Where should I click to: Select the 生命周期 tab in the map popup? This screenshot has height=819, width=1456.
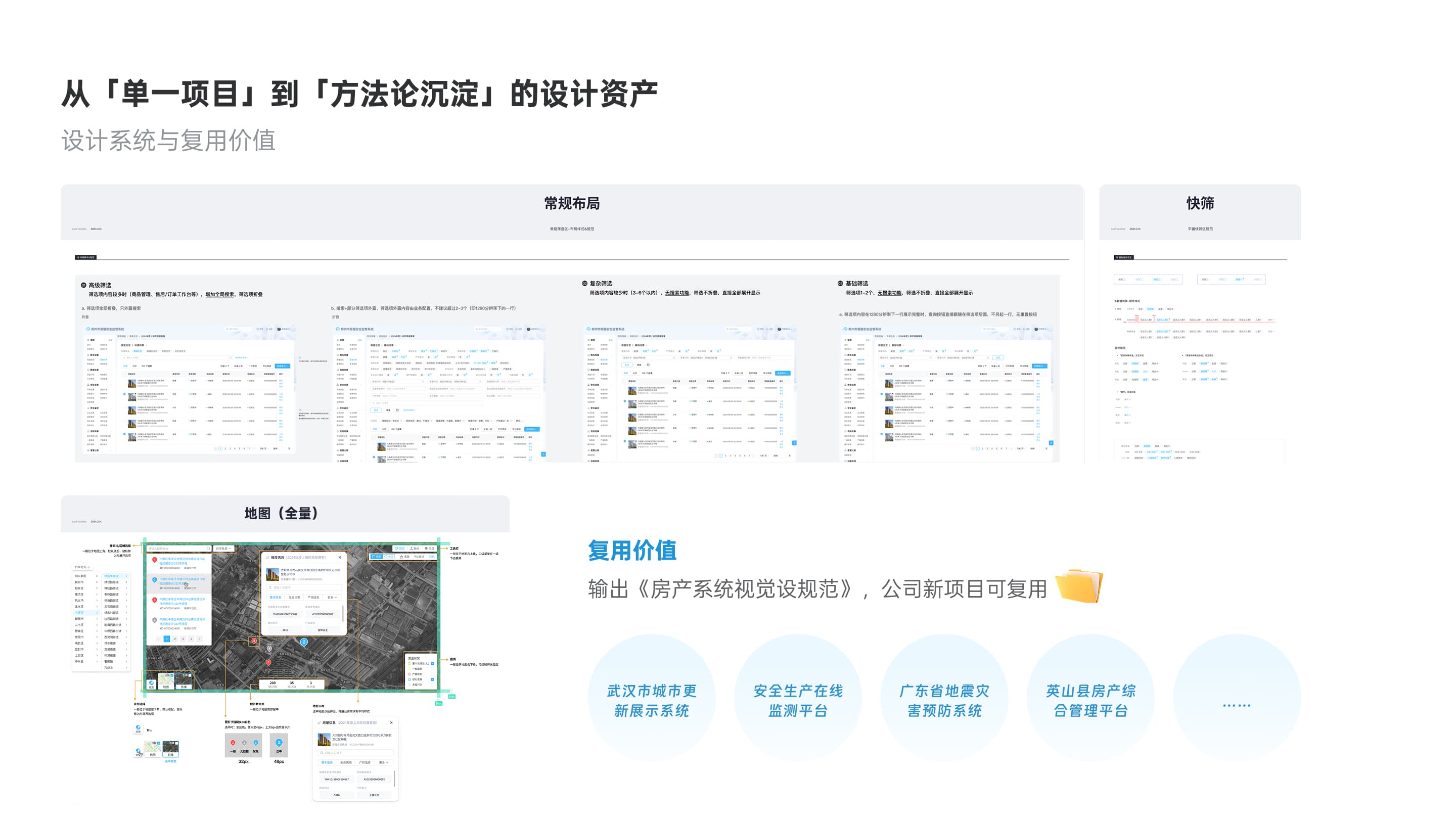294,598
